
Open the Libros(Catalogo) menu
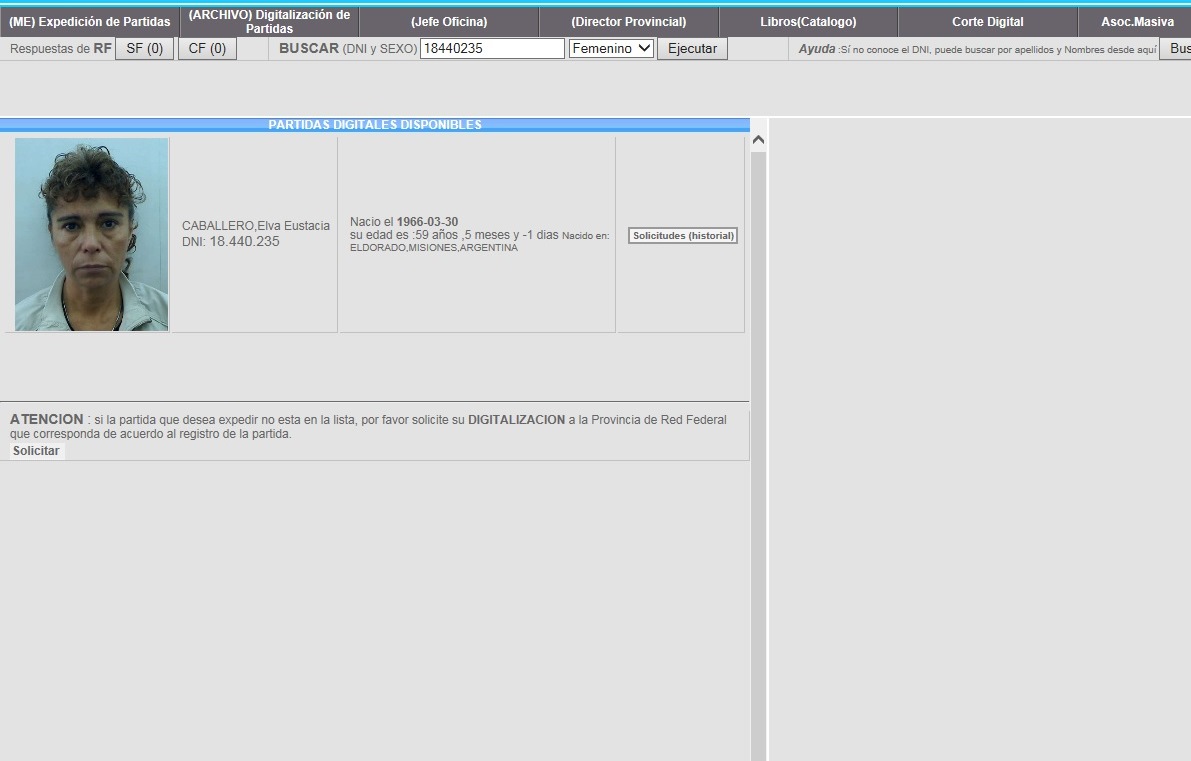[808, 22]
